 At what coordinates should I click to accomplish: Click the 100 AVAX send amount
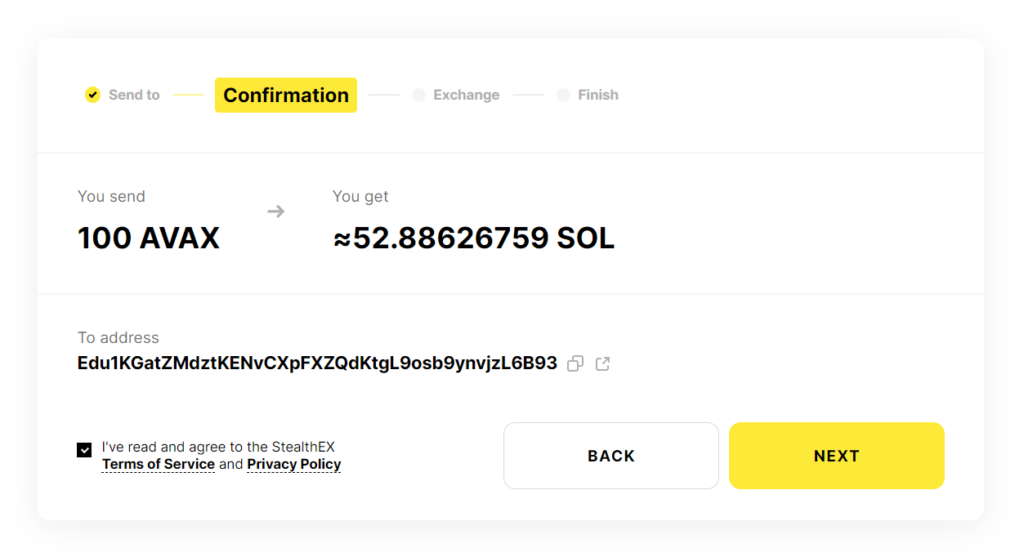pos(148,238)
